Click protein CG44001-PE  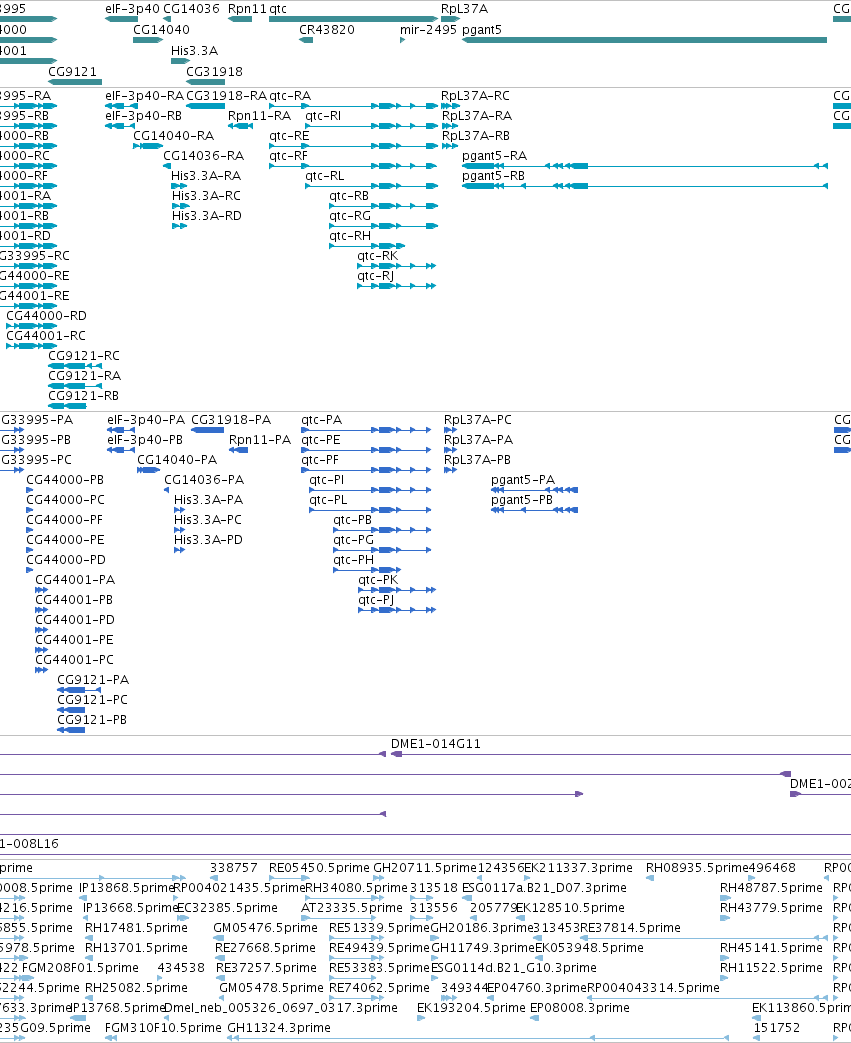pyautogui.click(x=75, y=639)
